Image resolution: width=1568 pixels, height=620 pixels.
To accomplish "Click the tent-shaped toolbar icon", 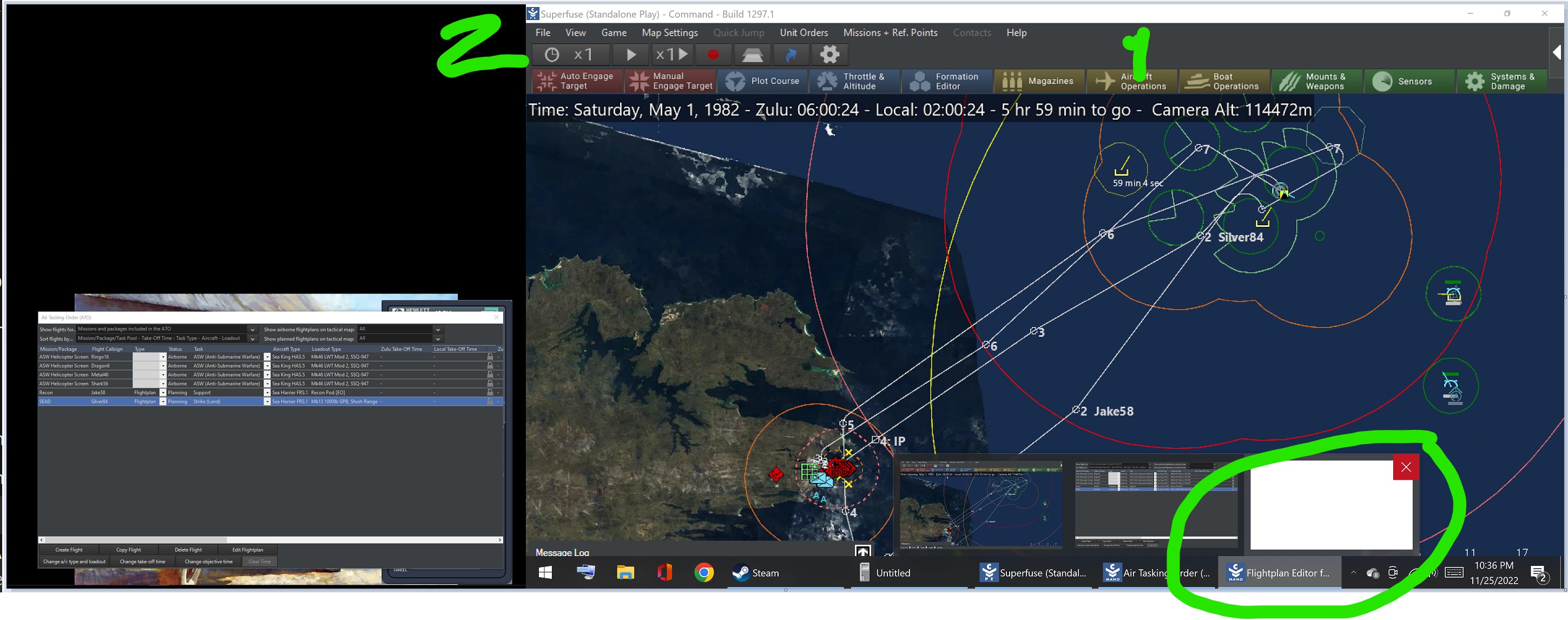I will pyautogui.click(x=752, y=55).
